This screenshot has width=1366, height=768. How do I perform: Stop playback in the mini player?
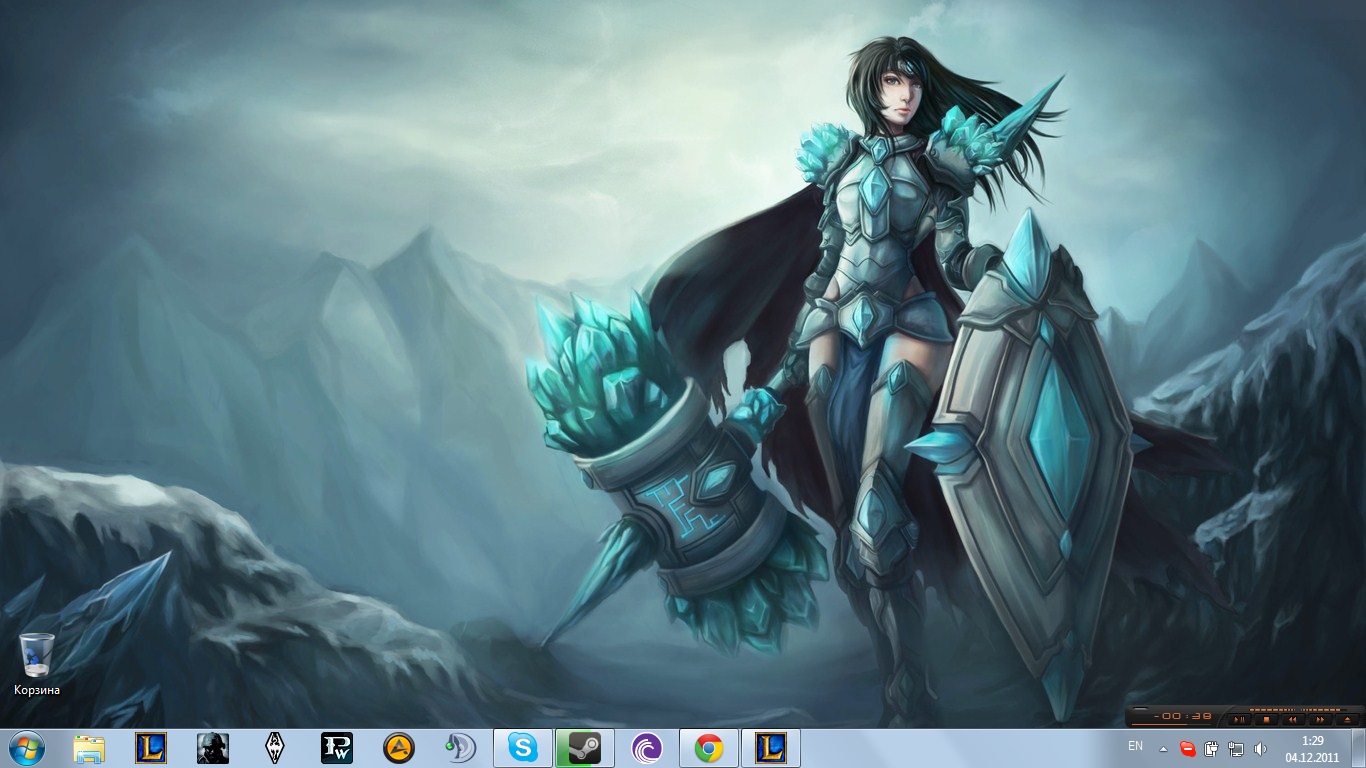coord(1265,719)
